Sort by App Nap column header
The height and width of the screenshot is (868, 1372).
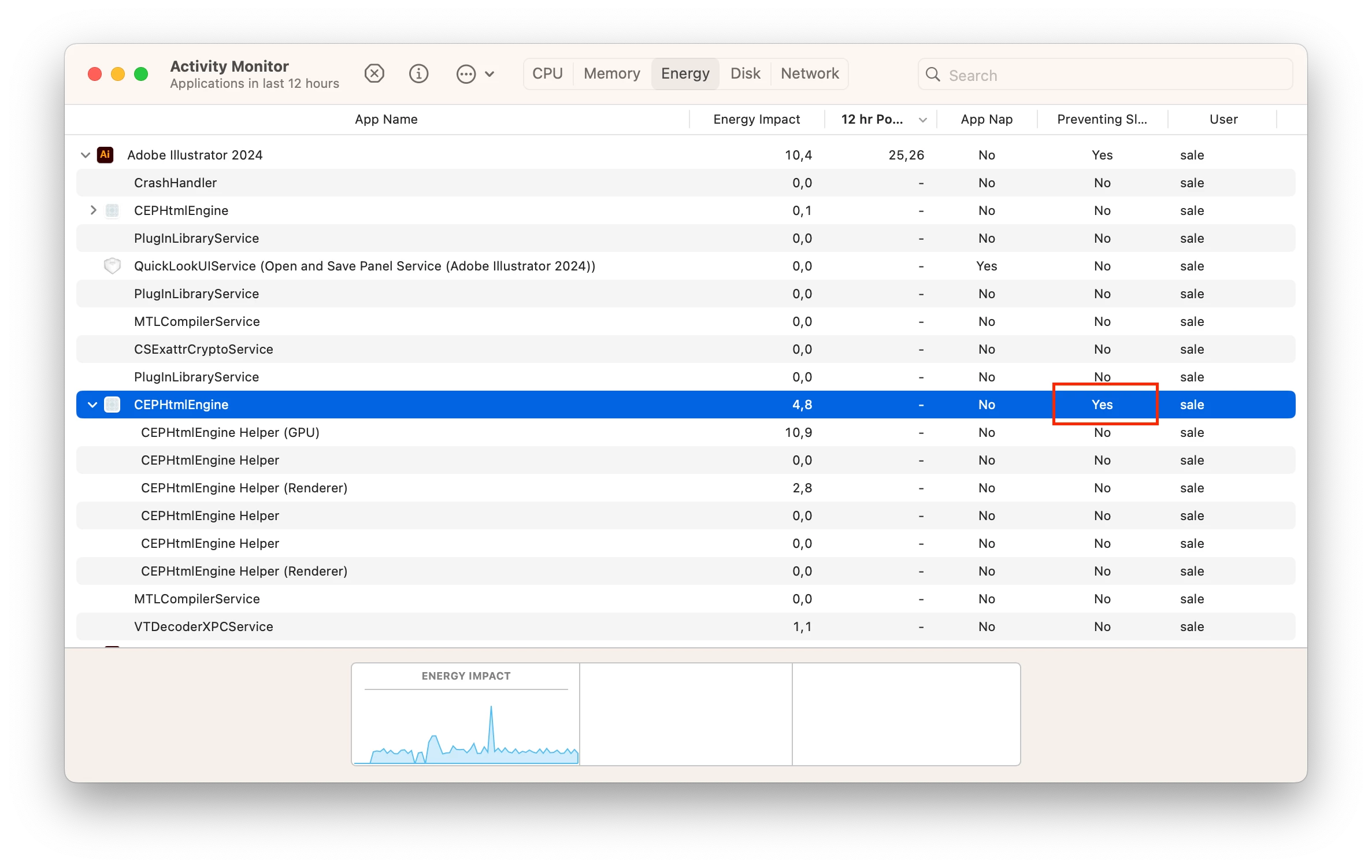click(x=986, y=119)
